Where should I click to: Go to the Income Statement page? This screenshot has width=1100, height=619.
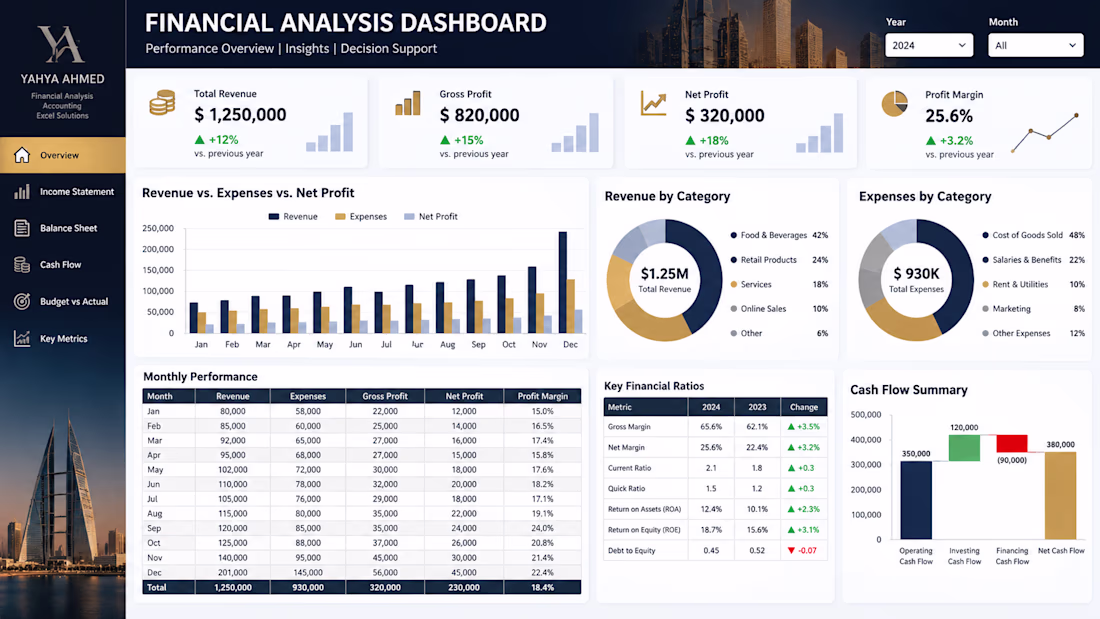point(76,192)
